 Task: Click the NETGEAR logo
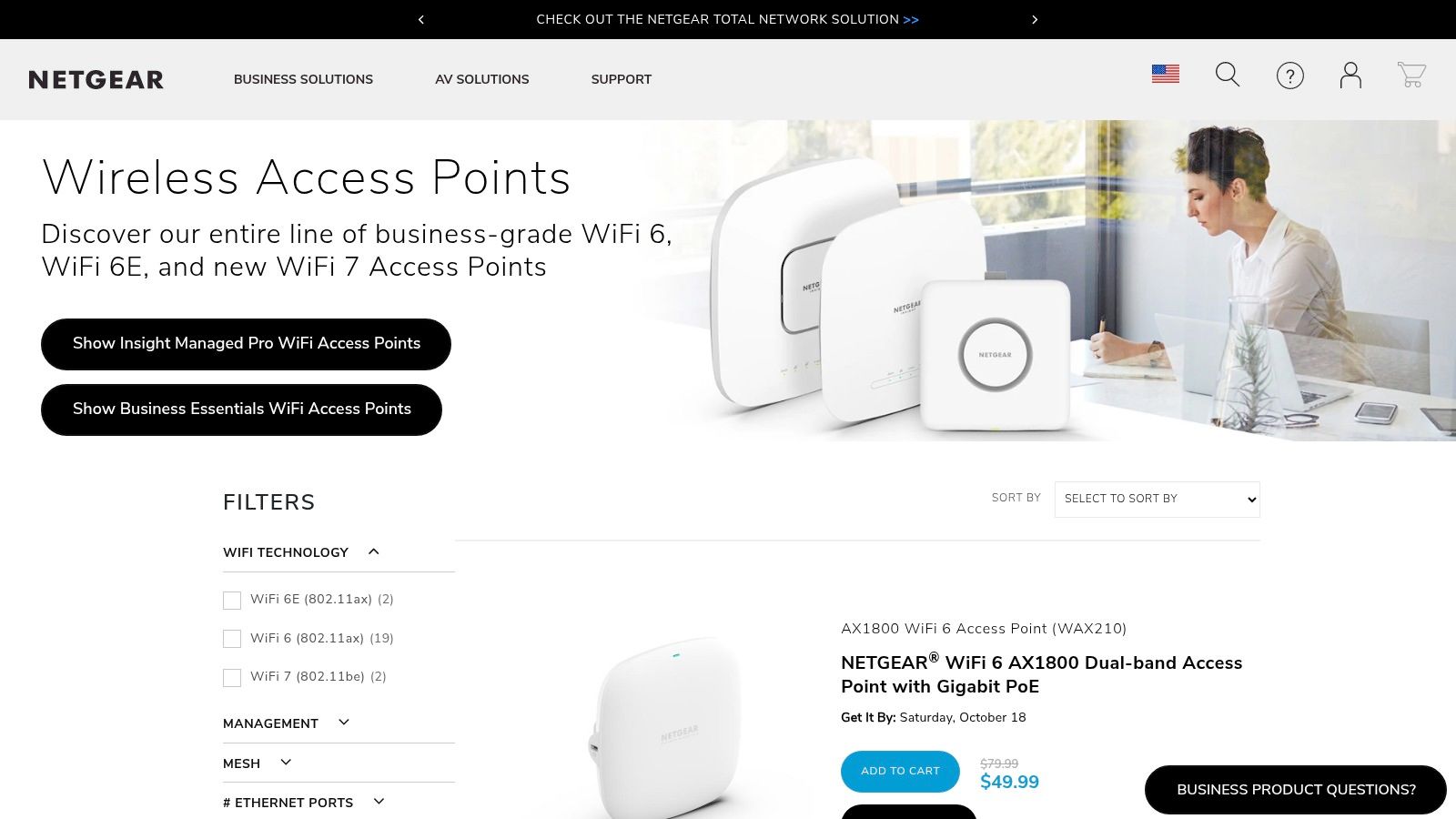pyautogui.click(x=96, y=80)
